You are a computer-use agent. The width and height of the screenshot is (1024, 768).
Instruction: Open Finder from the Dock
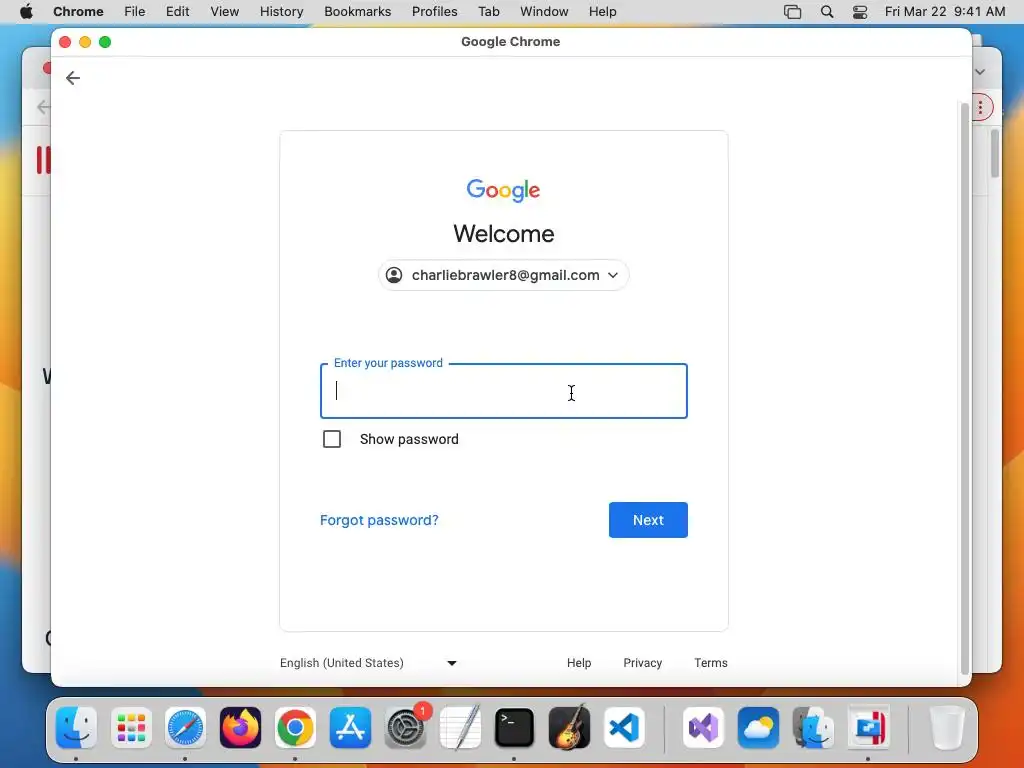click(x=76, y=728)
